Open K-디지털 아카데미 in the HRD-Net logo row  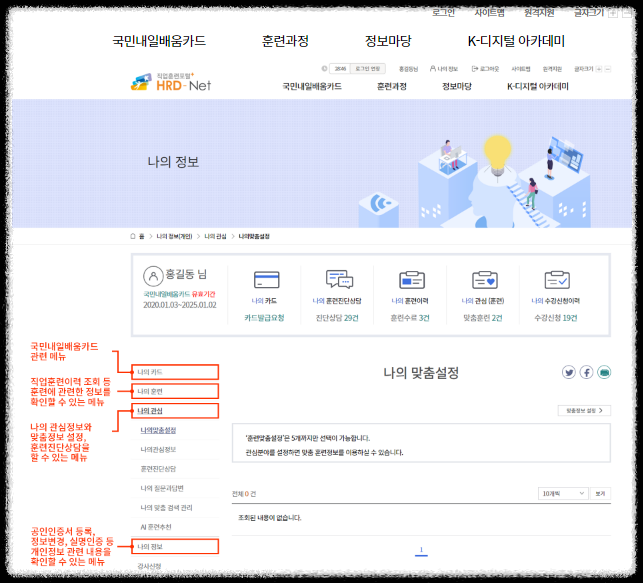[x=538, y=86]
